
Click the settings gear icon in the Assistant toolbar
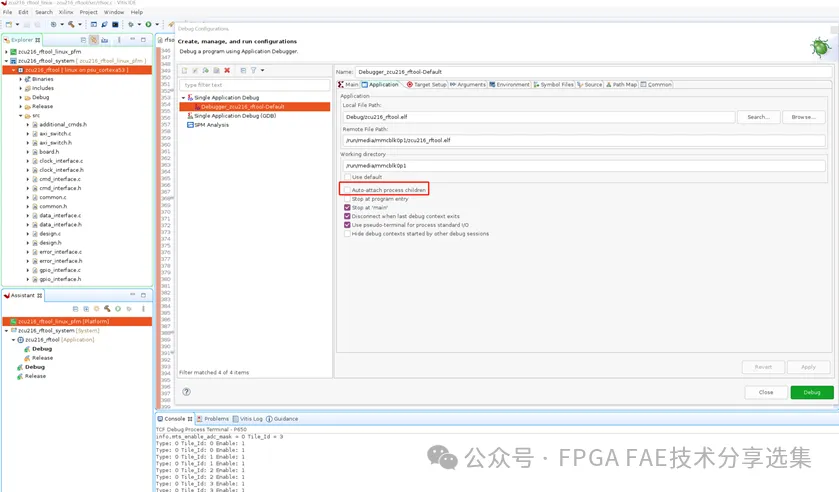(96, 309)
